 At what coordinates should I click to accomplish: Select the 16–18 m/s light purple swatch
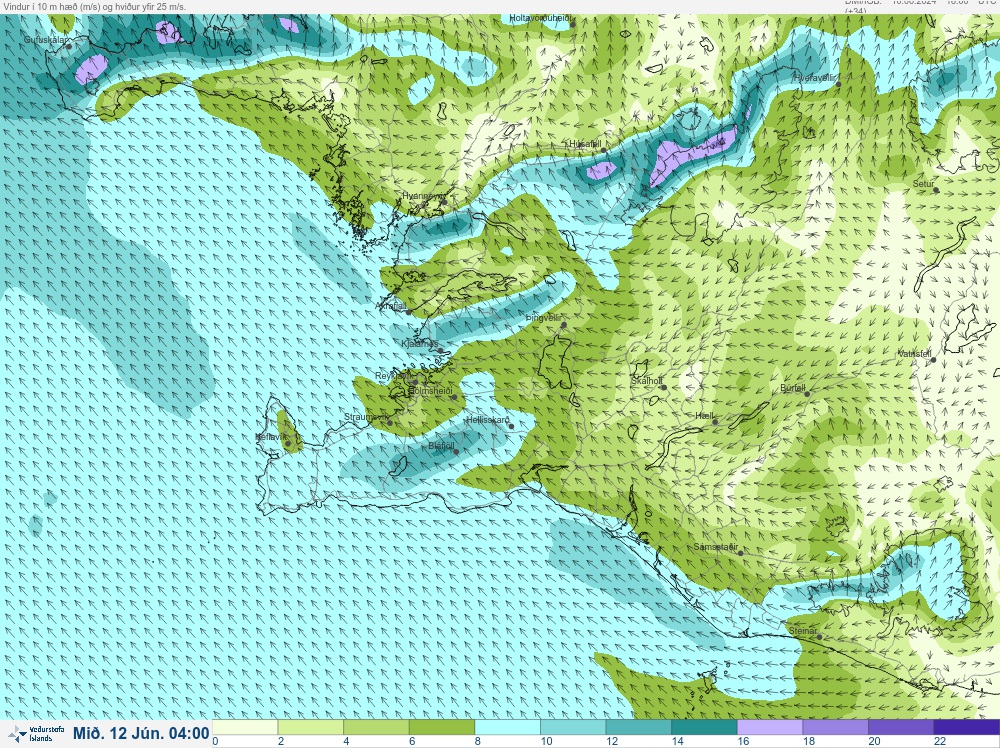point(770,728)
